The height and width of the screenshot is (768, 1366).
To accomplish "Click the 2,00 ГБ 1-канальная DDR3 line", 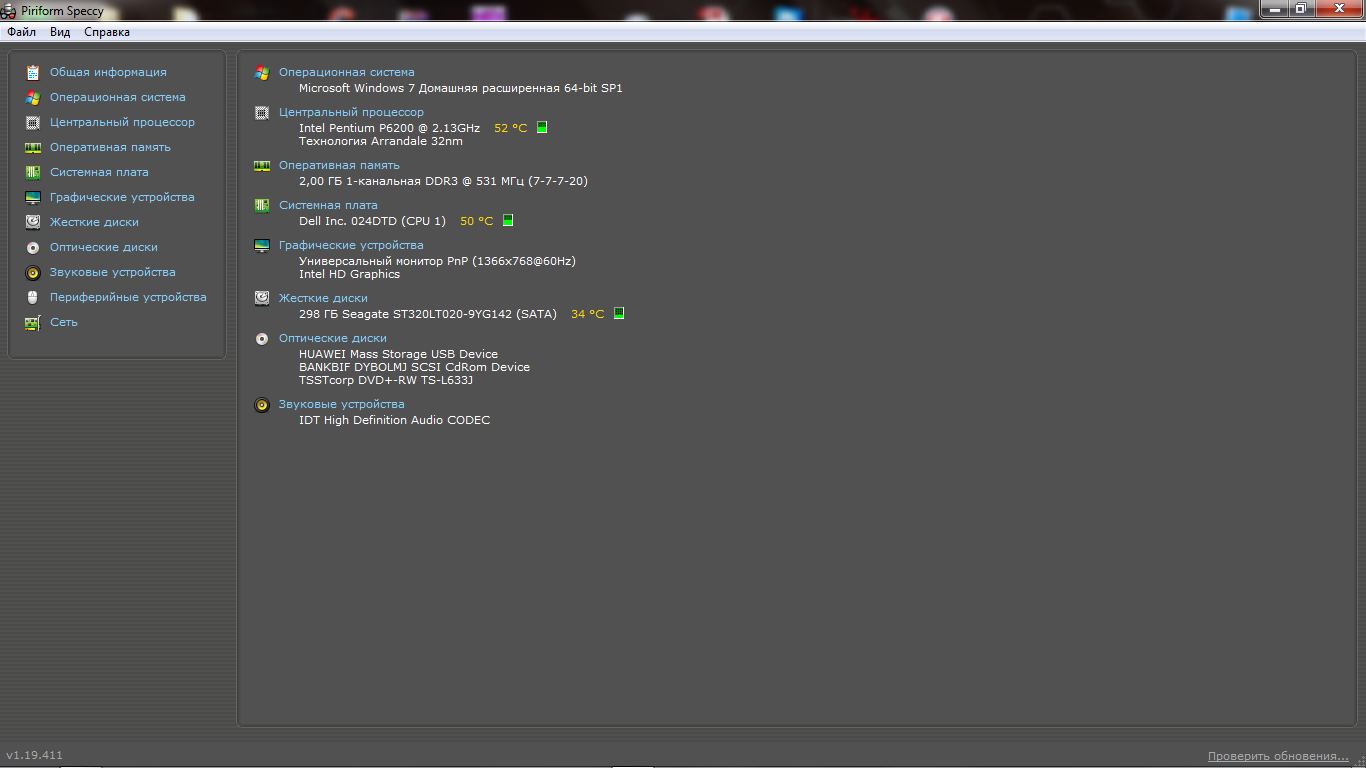I will [443, 181].
